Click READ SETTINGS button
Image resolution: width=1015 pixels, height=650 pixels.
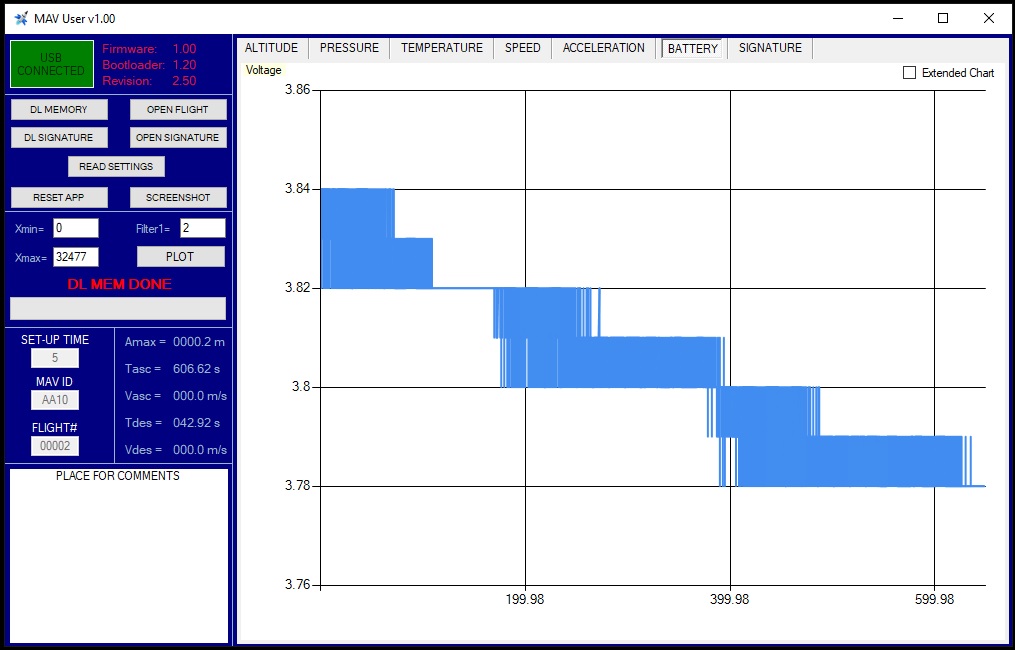point(117,166)
